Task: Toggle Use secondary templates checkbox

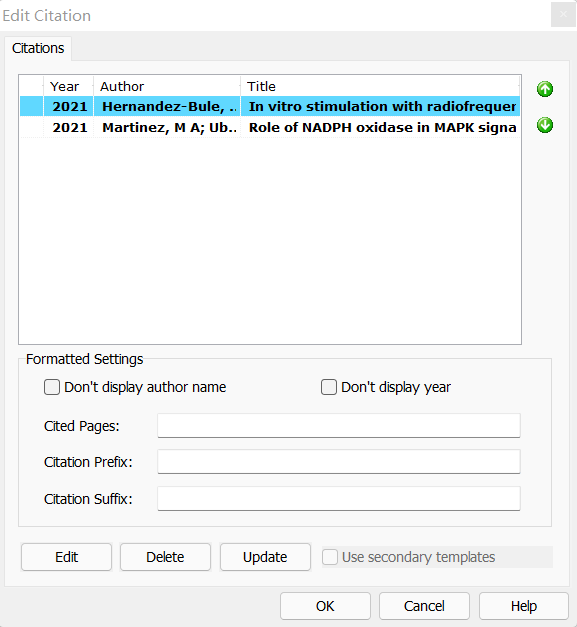Action: point(330,557)
